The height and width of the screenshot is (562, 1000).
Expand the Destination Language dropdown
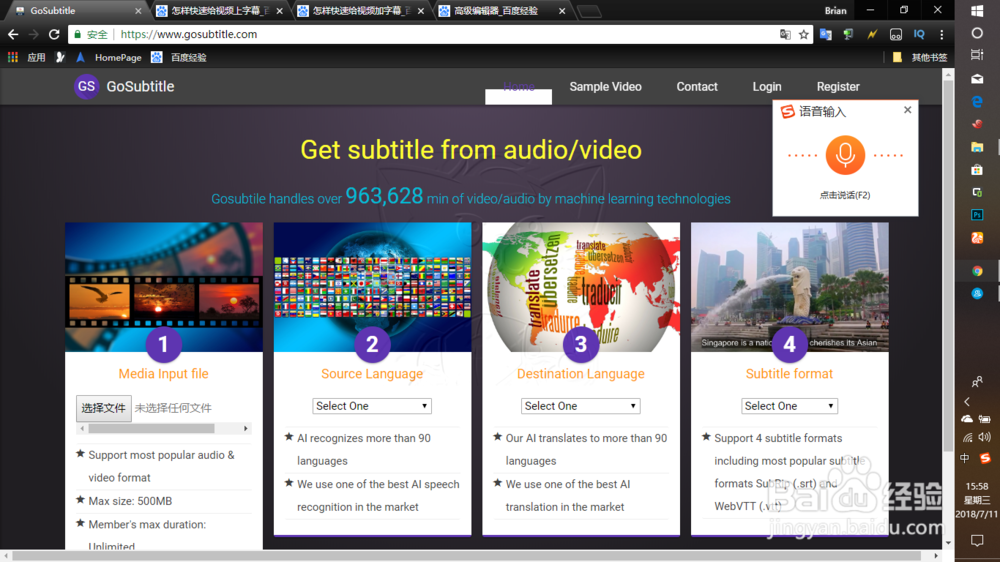click(580, 406)
